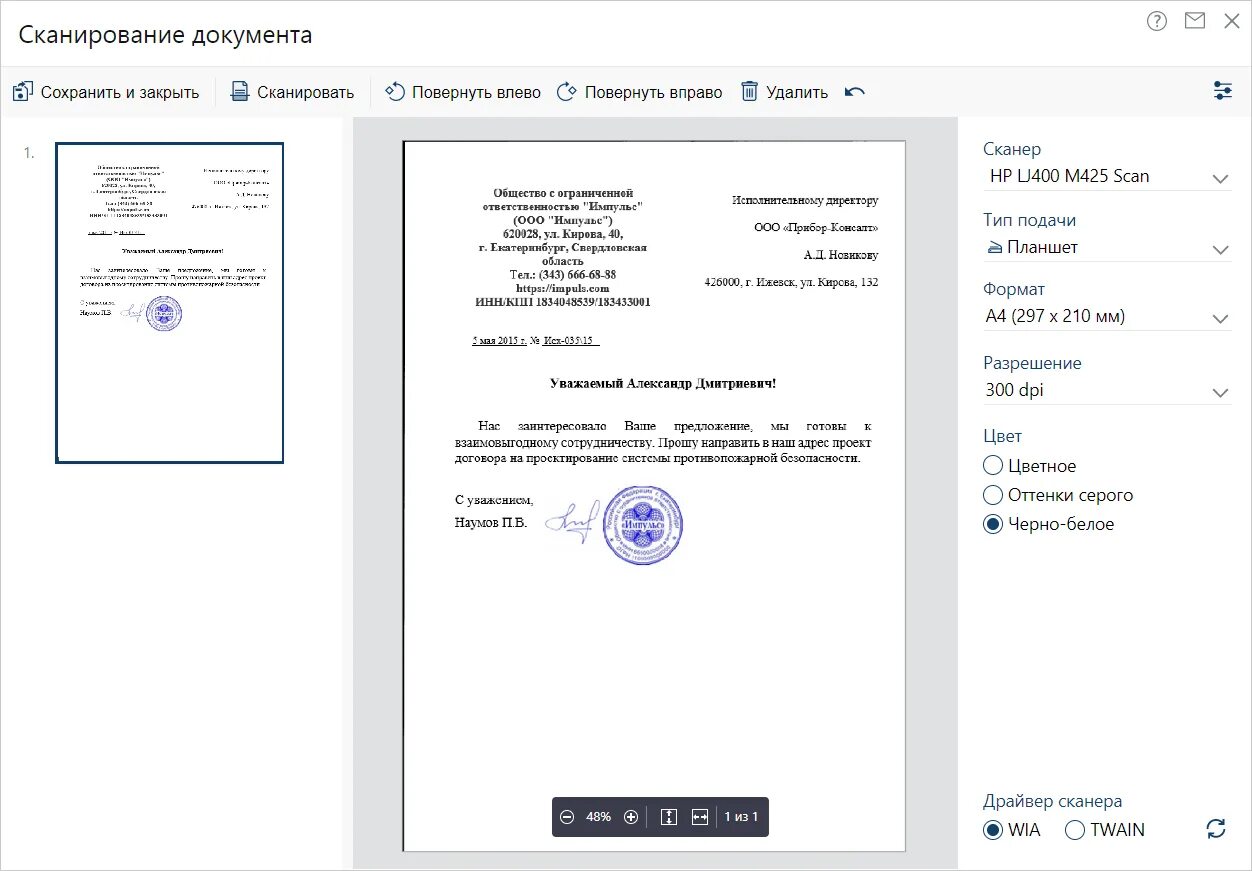
Task: Select page 1 thumbnail
Action: [169, 303]
